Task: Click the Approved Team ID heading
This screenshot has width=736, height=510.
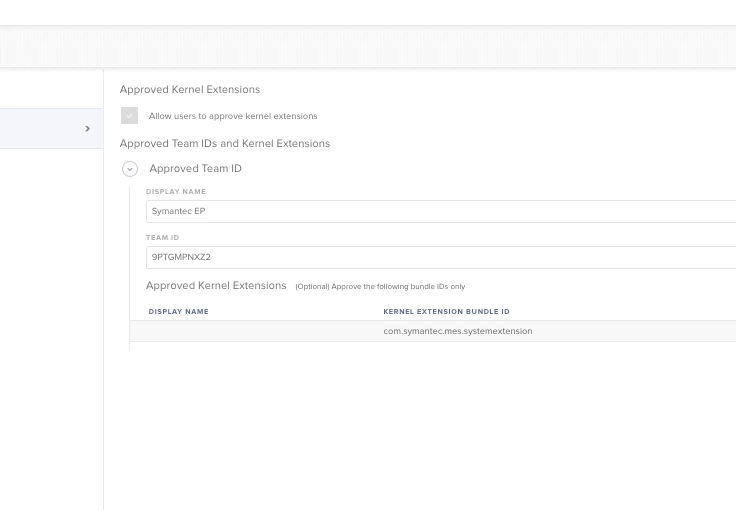Action: 195,168
